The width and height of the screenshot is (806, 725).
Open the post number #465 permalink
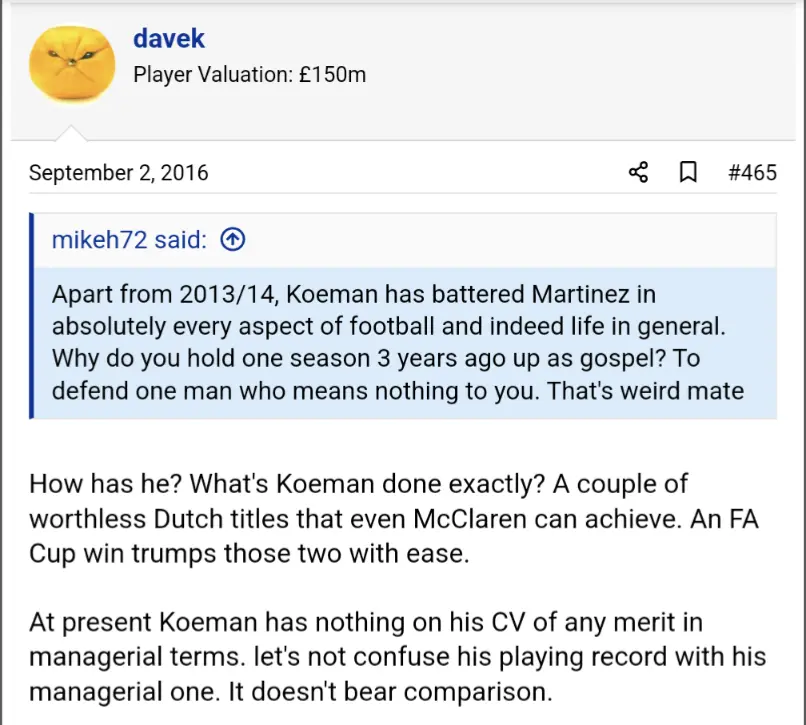752,172
